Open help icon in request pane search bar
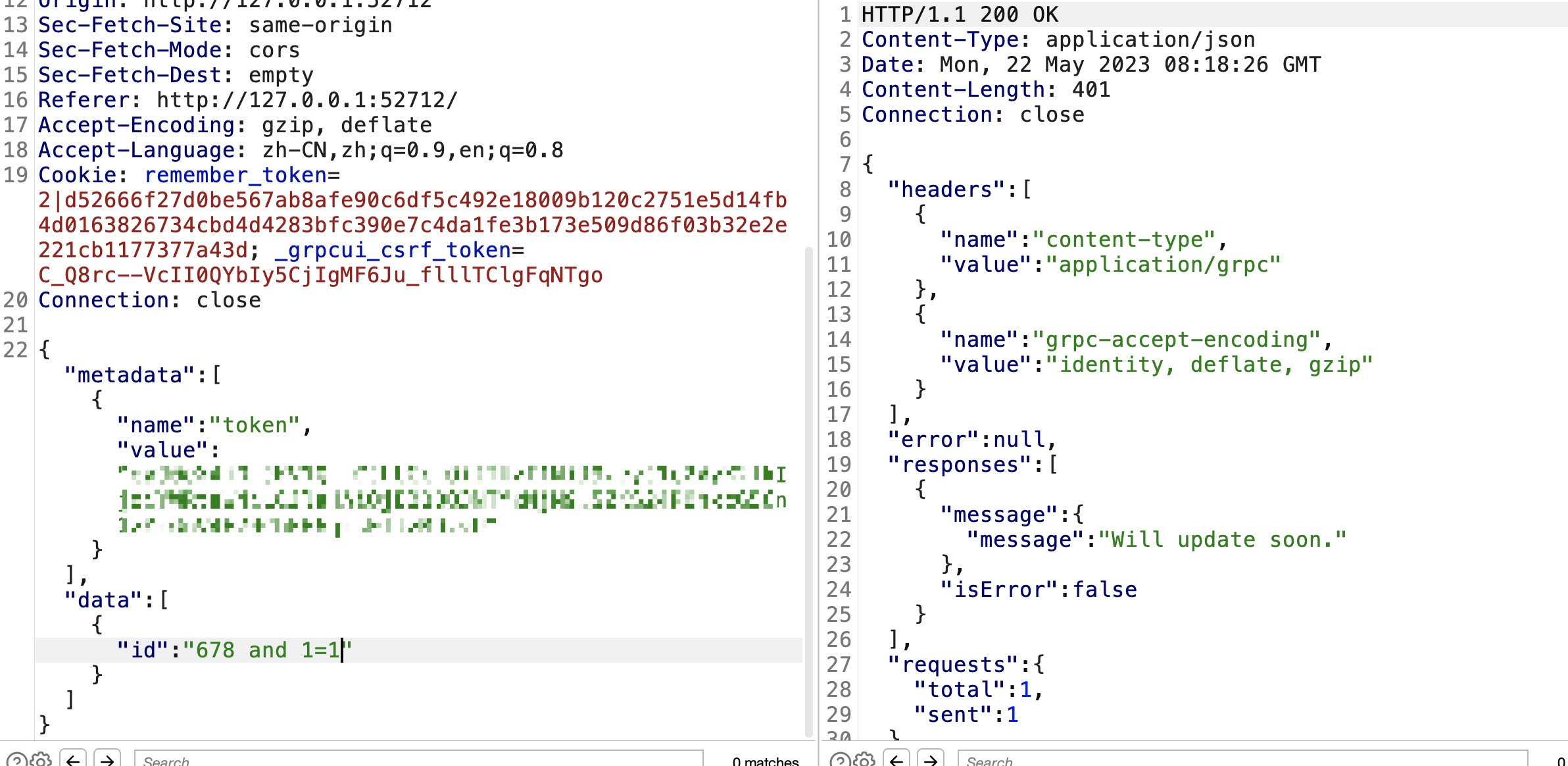This screenshot has width=1568, height=766. point(16,760)
